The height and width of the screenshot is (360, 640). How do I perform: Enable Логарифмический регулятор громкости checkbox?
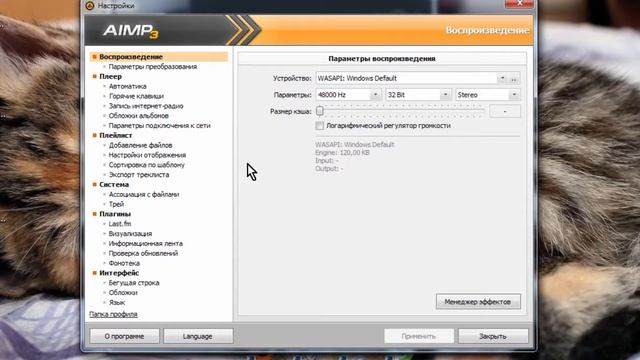coord(320,126)
